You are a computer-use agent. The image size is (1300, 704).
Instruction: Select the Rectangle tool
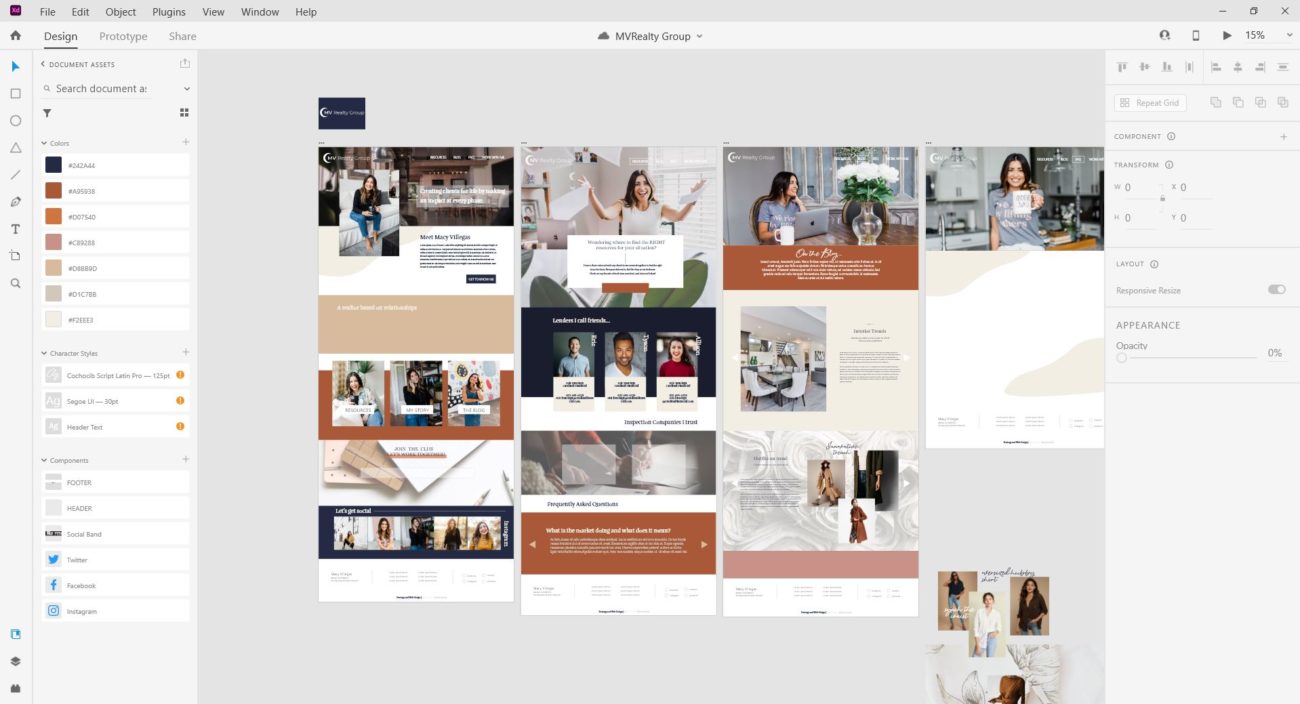15,93
